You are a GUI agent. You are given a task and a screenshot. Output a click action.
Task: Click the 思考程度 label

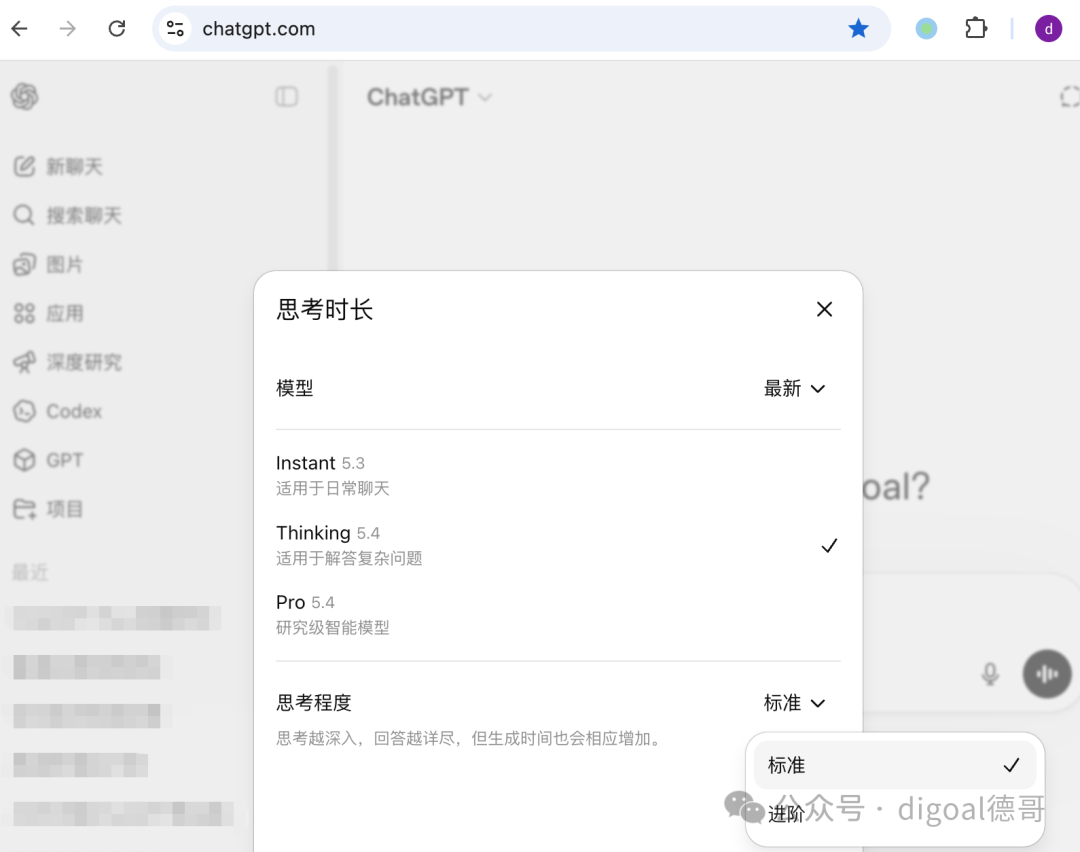pyautogui.click(x=314, y=703)
